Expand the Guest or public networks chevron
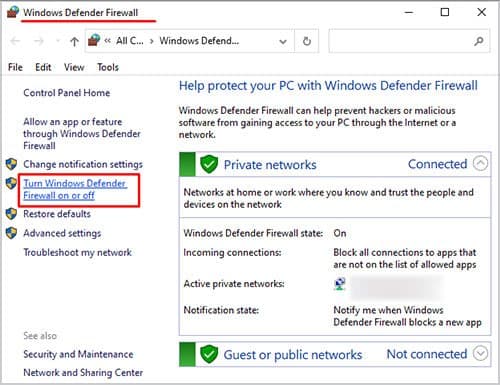This screenshot has height=385, width=500. [x=480, y=353]
